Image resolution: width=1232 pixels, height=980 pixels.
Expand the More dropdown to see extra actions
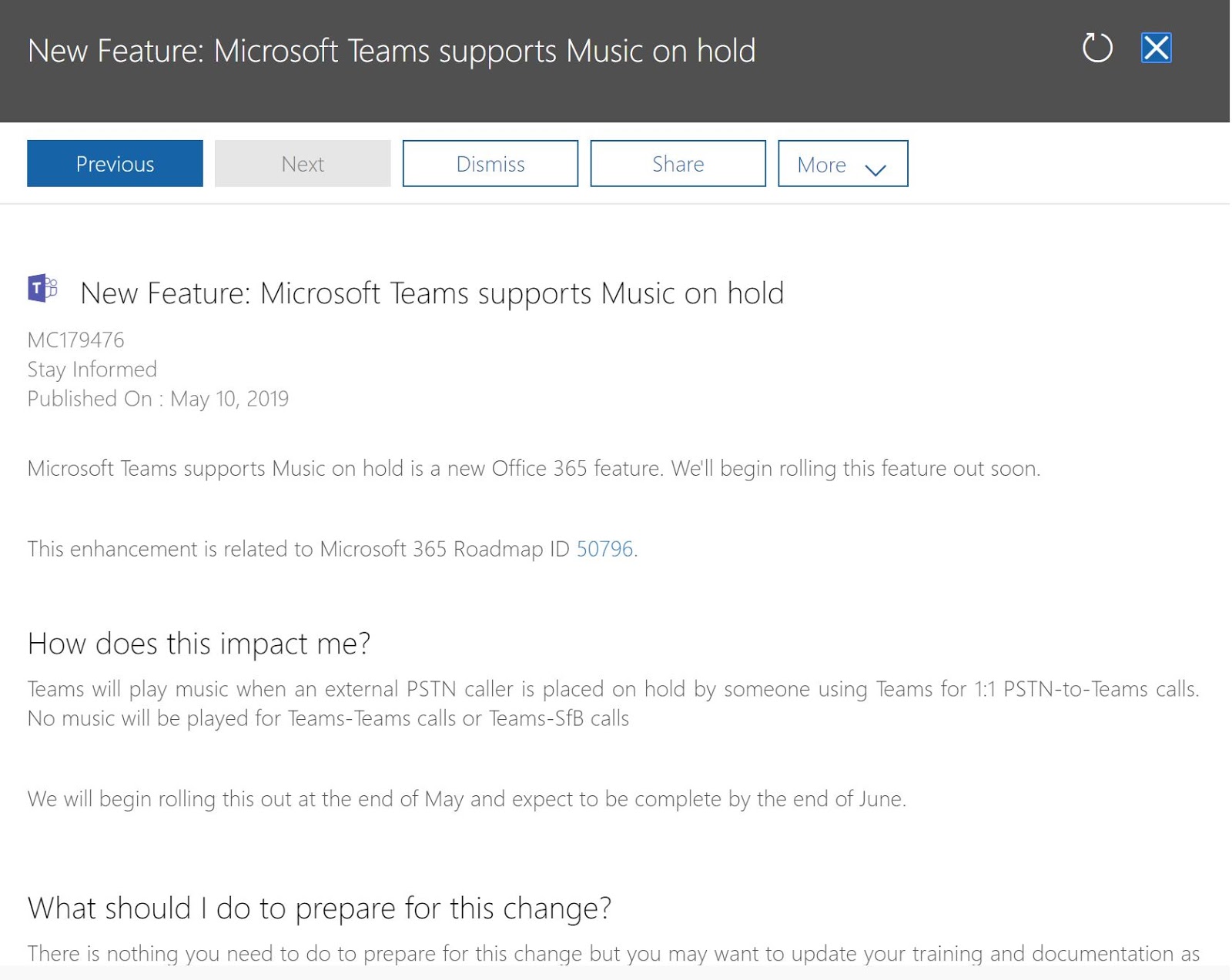point(842,163)
